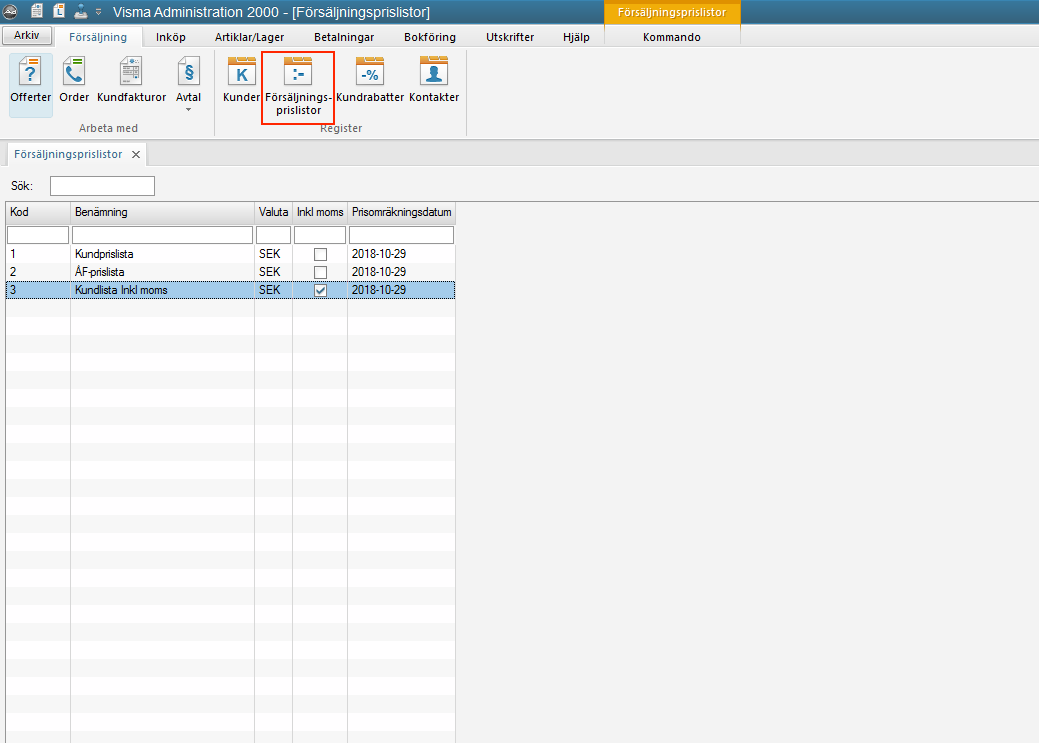Expand the Avtal dropdown arrow
The width and height of the screenshot is (1039, 743).
tap(188, 110)
